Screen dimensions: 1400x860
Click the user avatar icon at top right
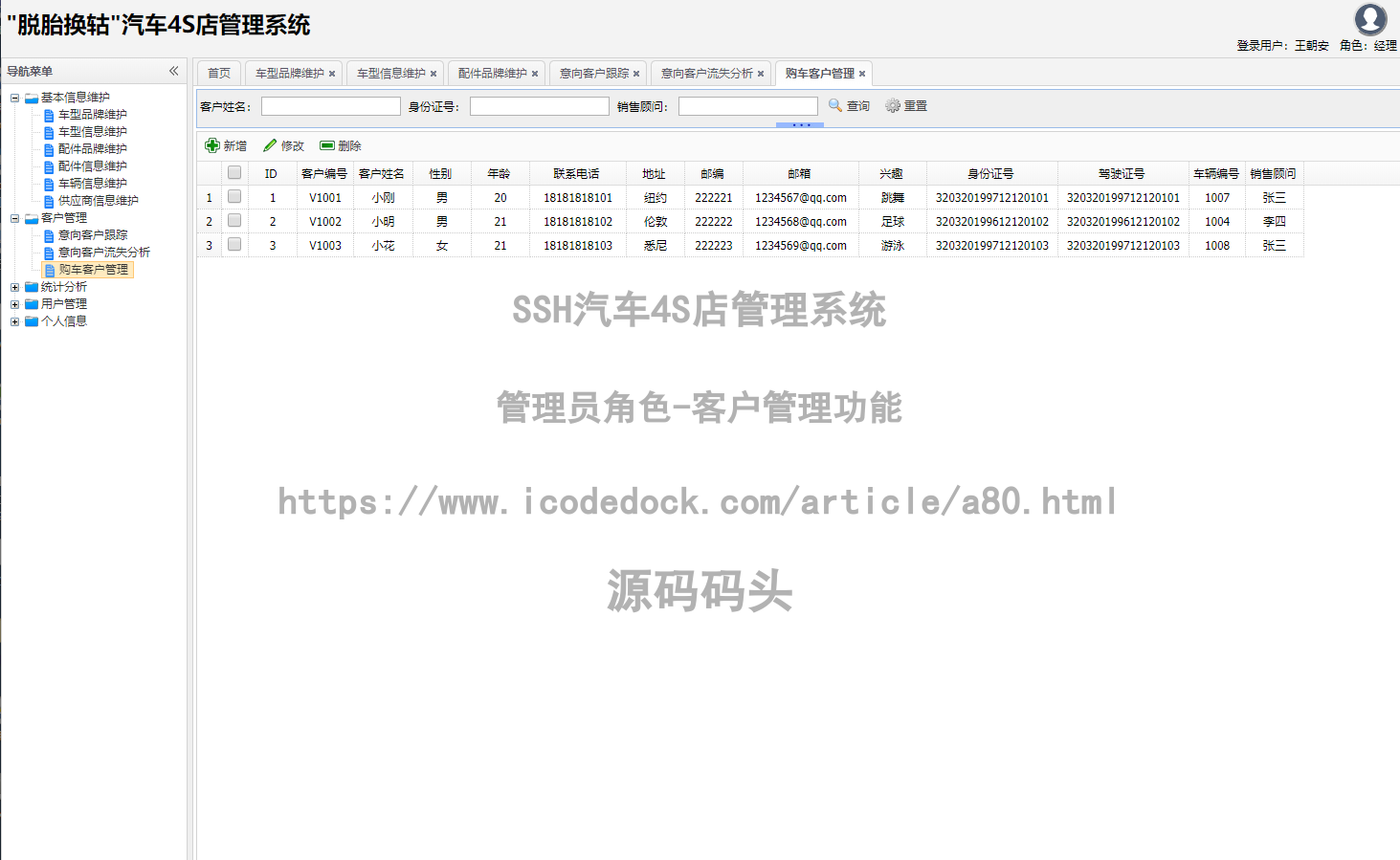coord(1370,19)
